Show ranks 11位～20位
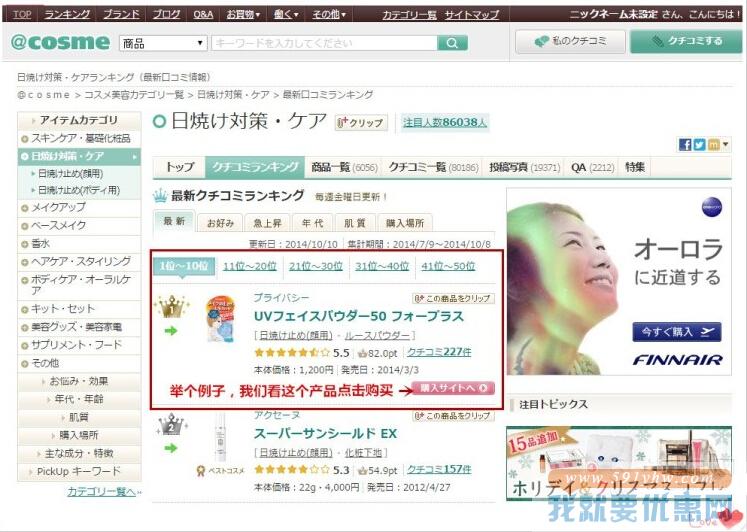 [250, 266]
